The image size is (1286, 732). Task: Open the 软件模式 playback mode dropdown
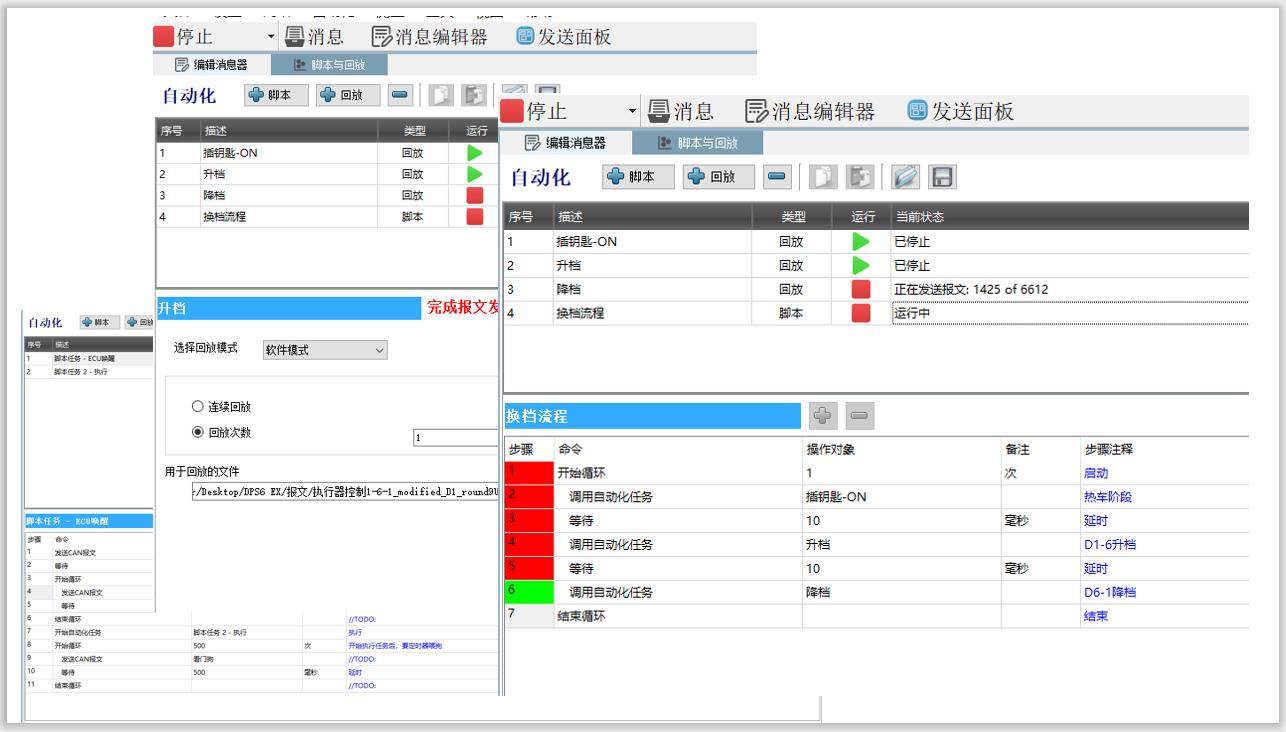(325, 350)
